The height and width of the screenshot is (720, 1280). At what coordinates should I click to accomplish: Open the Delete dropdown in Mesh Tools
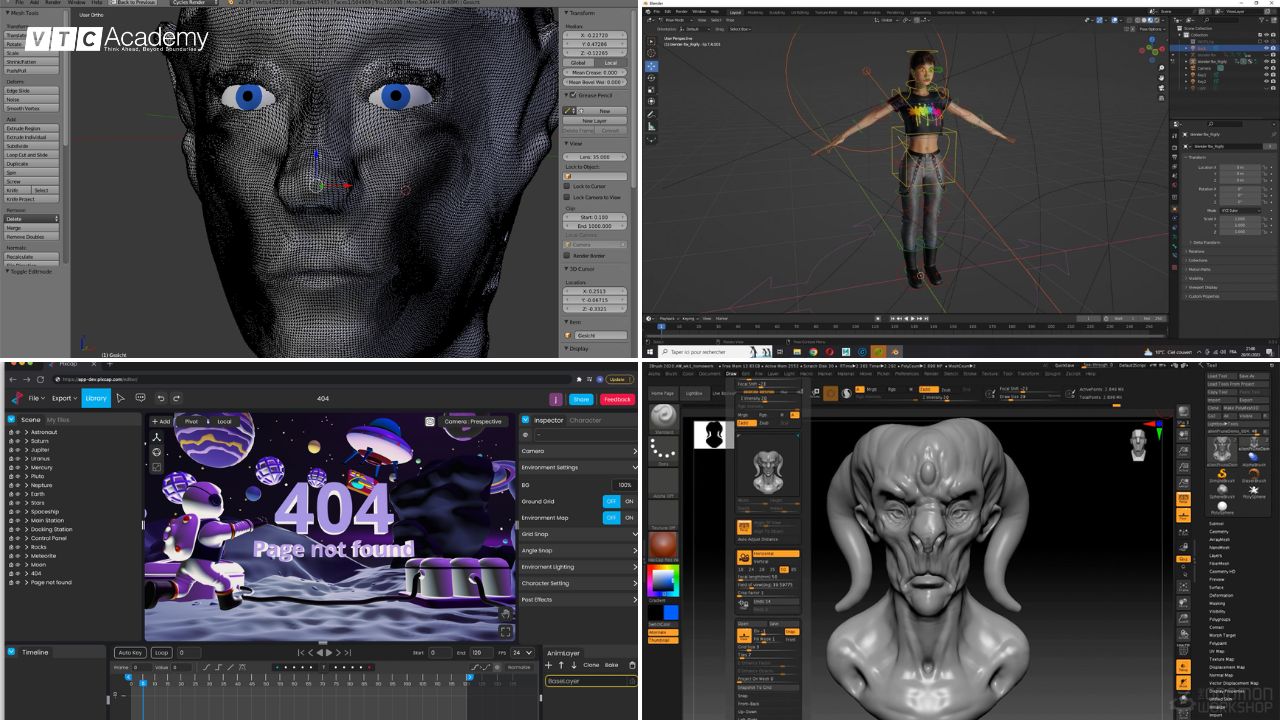click(30, 219)
